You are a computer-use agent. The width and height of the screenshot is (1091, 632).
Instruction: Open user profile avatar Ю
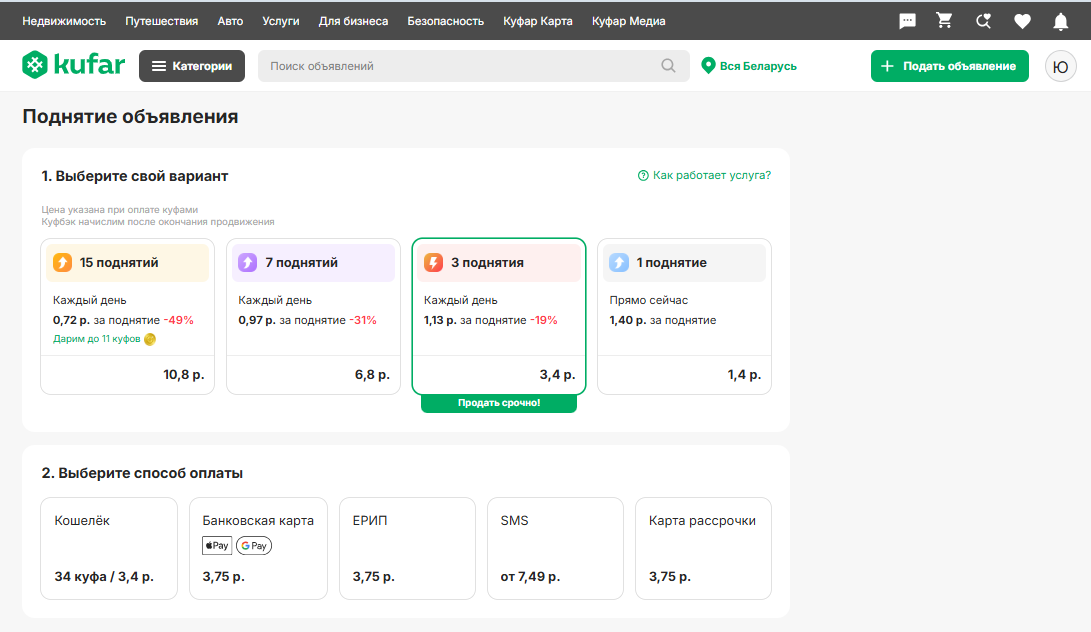click(x=1060, y=66)
